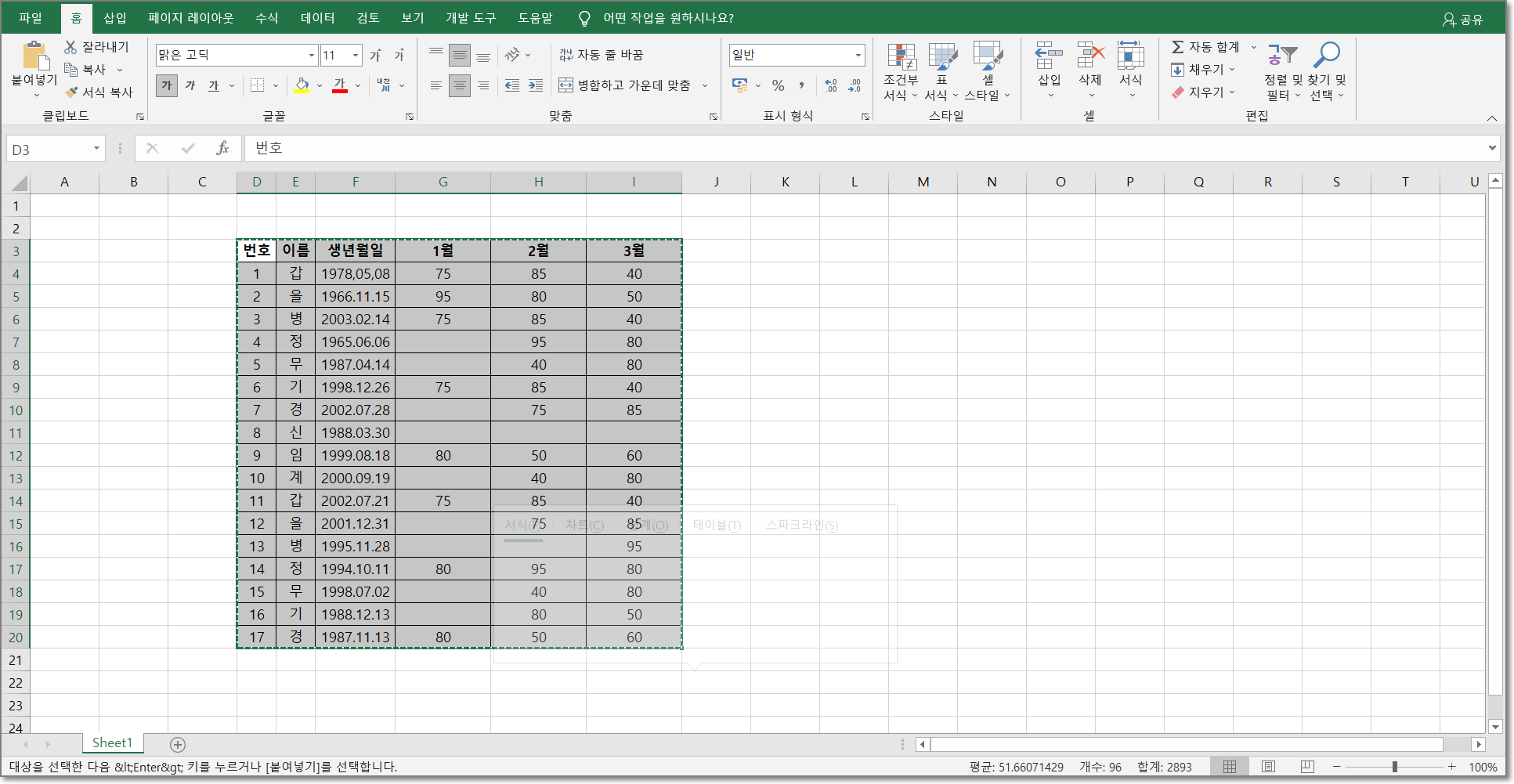This screenshot has width=1514, height=784.
Task: Switch to Page Break Preview in status bar
Action: coord(1306,767)
